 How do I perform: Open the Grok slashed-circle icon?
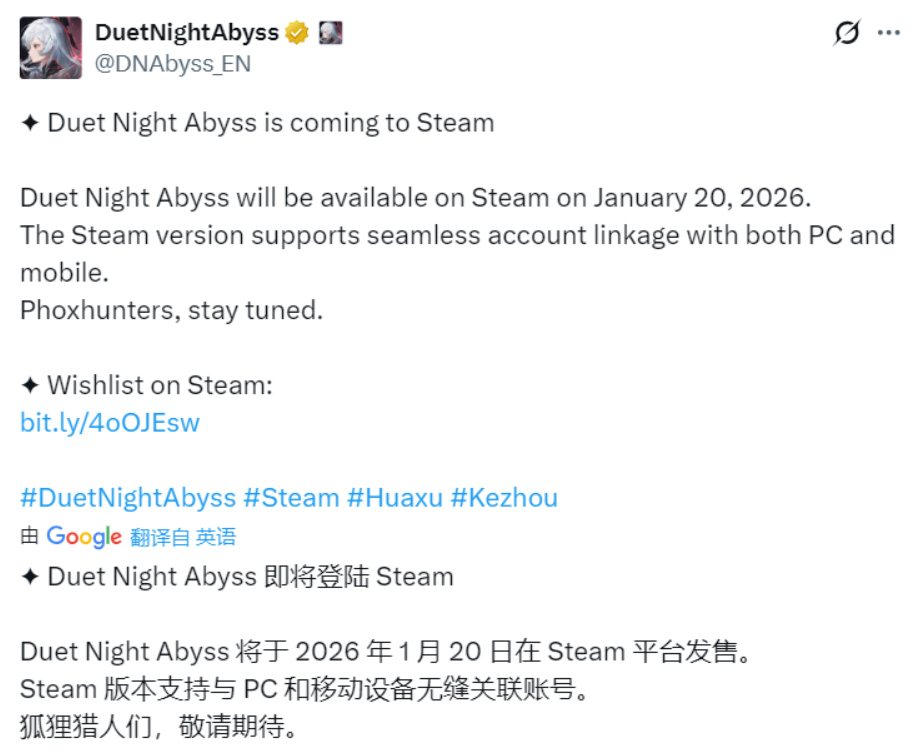[846, 33]
